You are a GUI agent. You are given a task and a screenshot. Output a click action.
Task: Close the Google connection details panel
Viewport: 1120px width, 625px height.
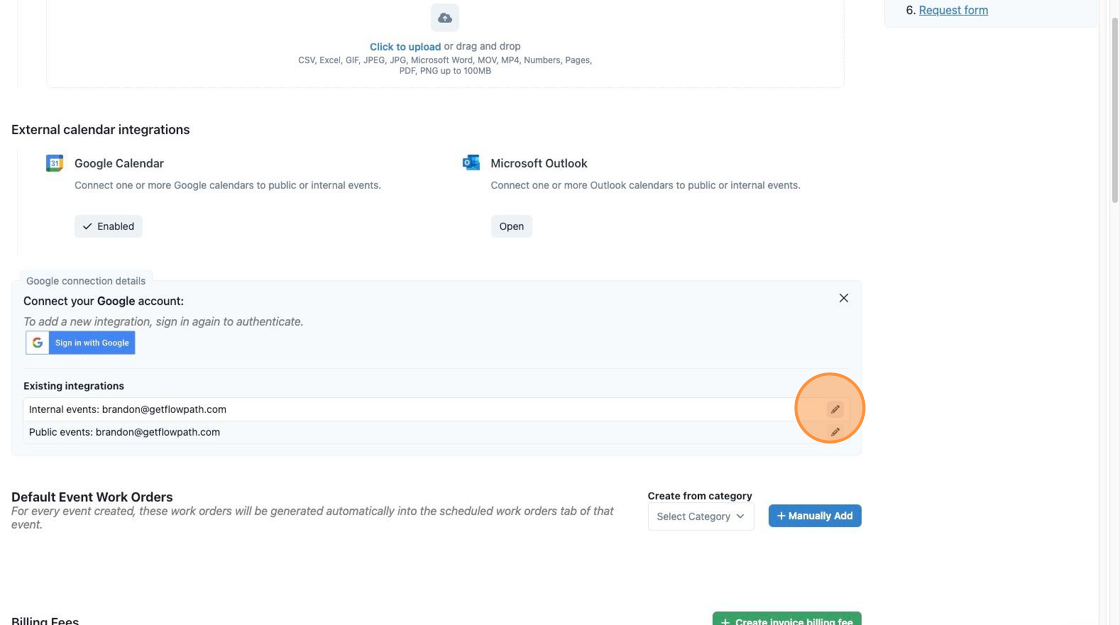tap(844, 298)
